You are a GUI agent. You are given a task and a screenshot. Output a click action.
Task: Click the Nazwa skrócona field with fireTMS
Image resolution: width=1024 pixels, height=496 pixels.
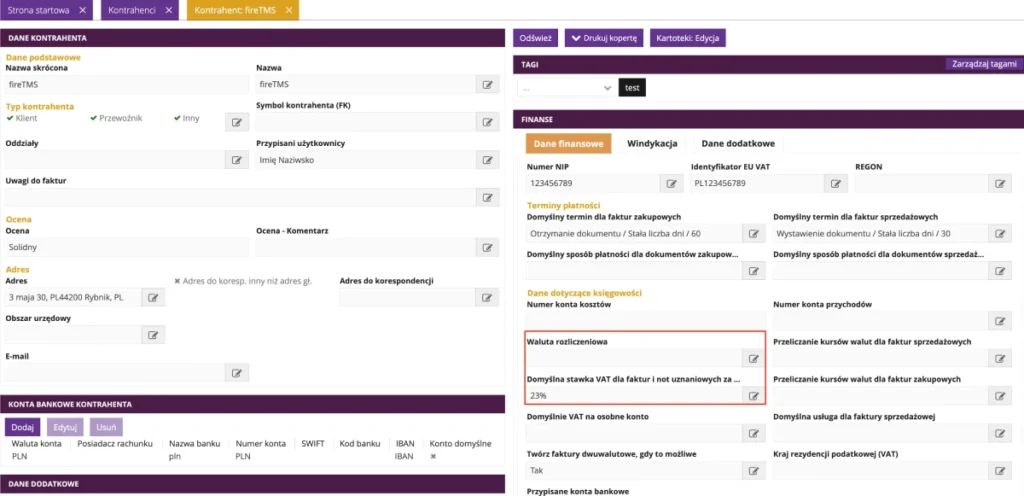tap(127, 84)
